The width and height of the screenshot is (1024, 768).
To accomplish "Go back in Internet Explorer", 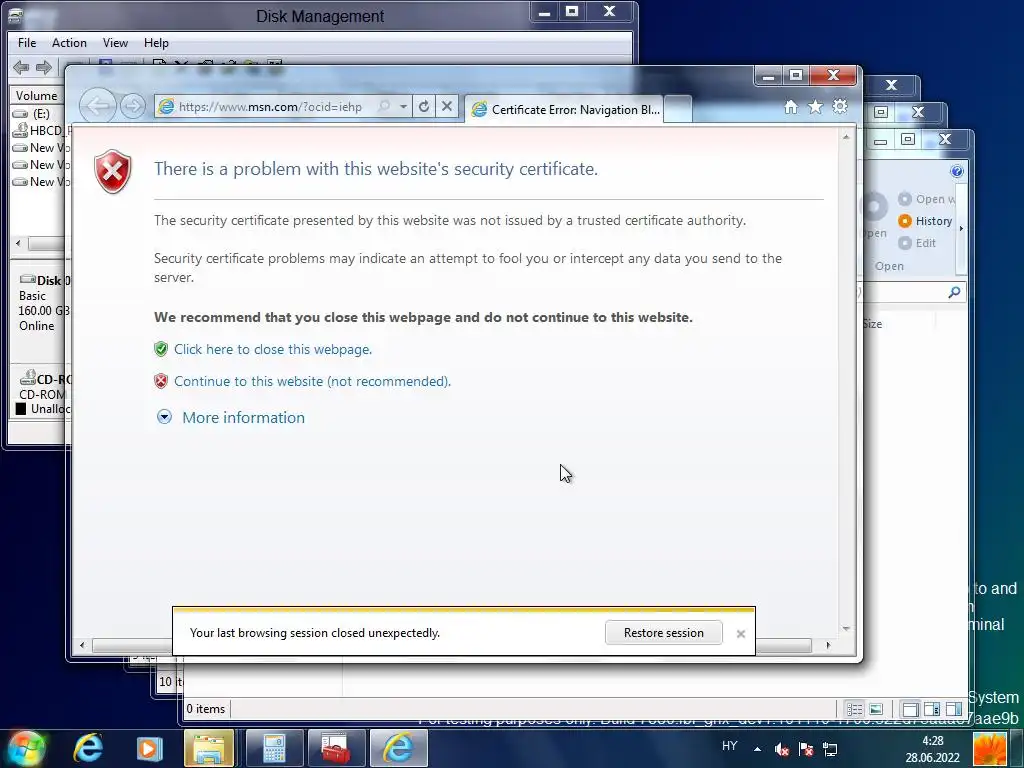I will tap(98, 105).
